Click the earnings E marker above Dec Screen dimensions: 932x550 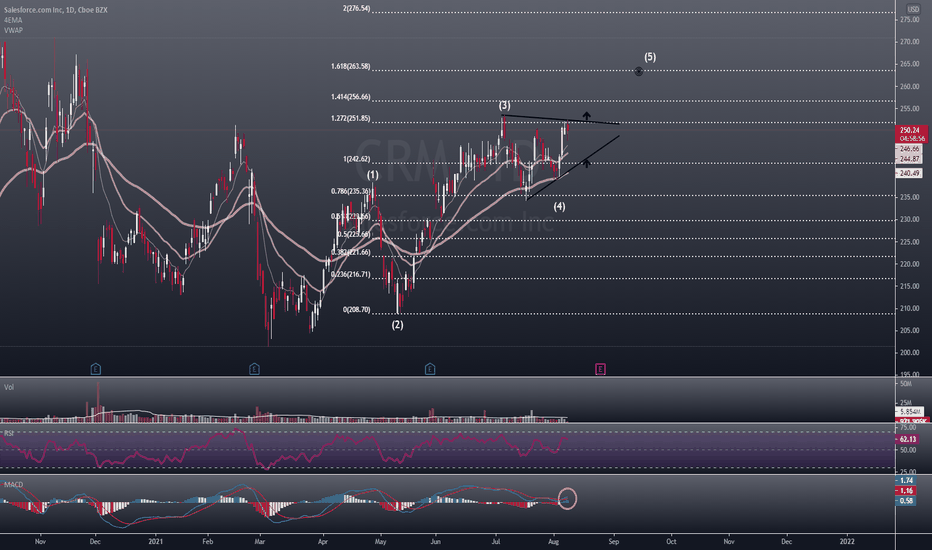tap(96, 369)
